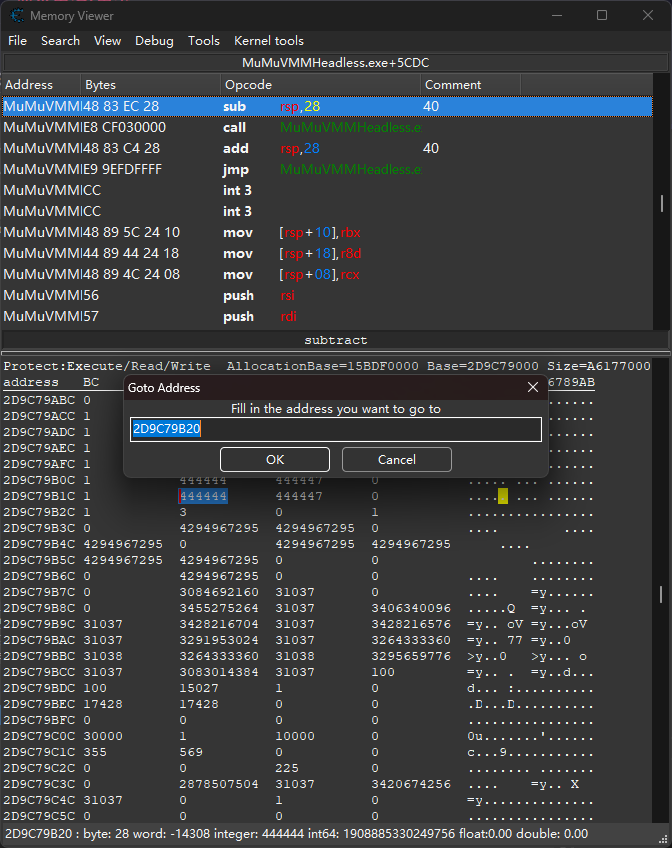The width and height of the screenshot is (672, 848).
Task: Open the Debug menu
Action: point(154,41)
